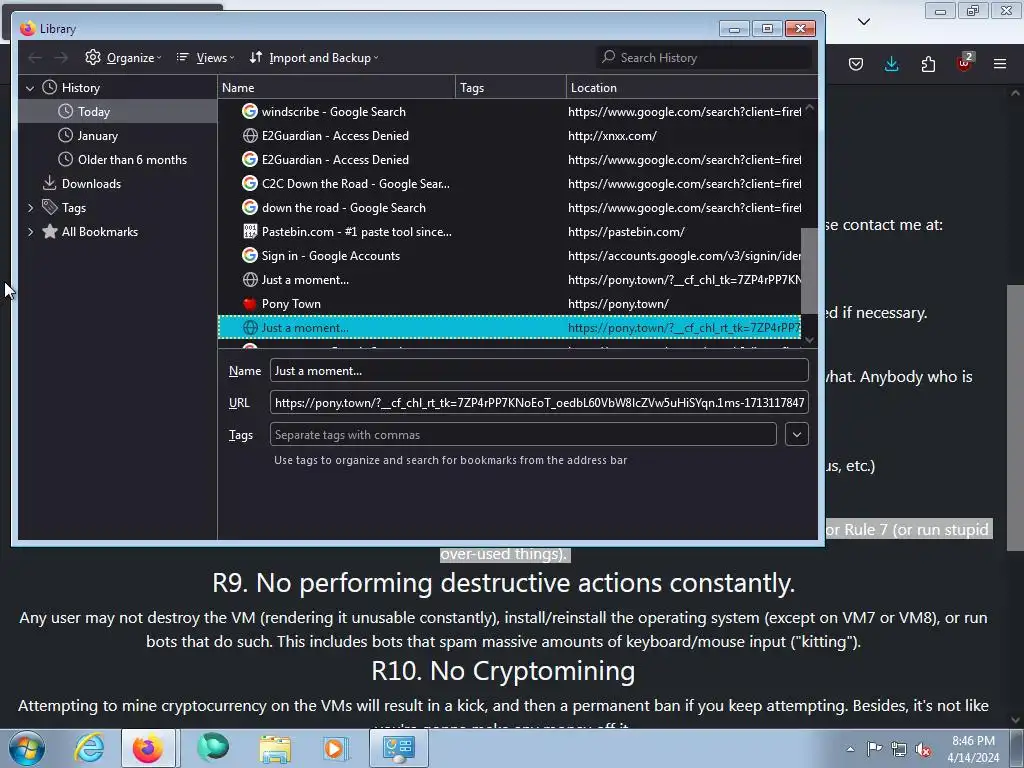Expand the All Bookmarks node

click(30, 232)
